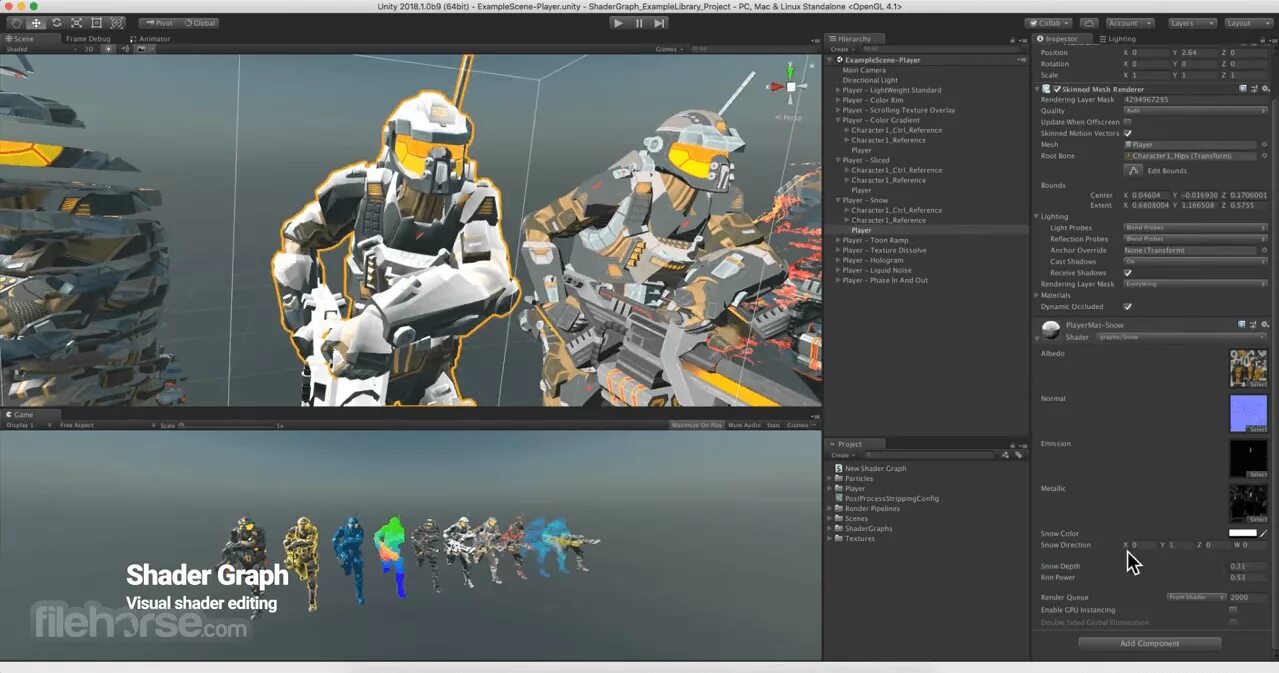This screenshot has height=673, width=1279.
Task: Switch to the Animator tab
Action: (150, 39)
